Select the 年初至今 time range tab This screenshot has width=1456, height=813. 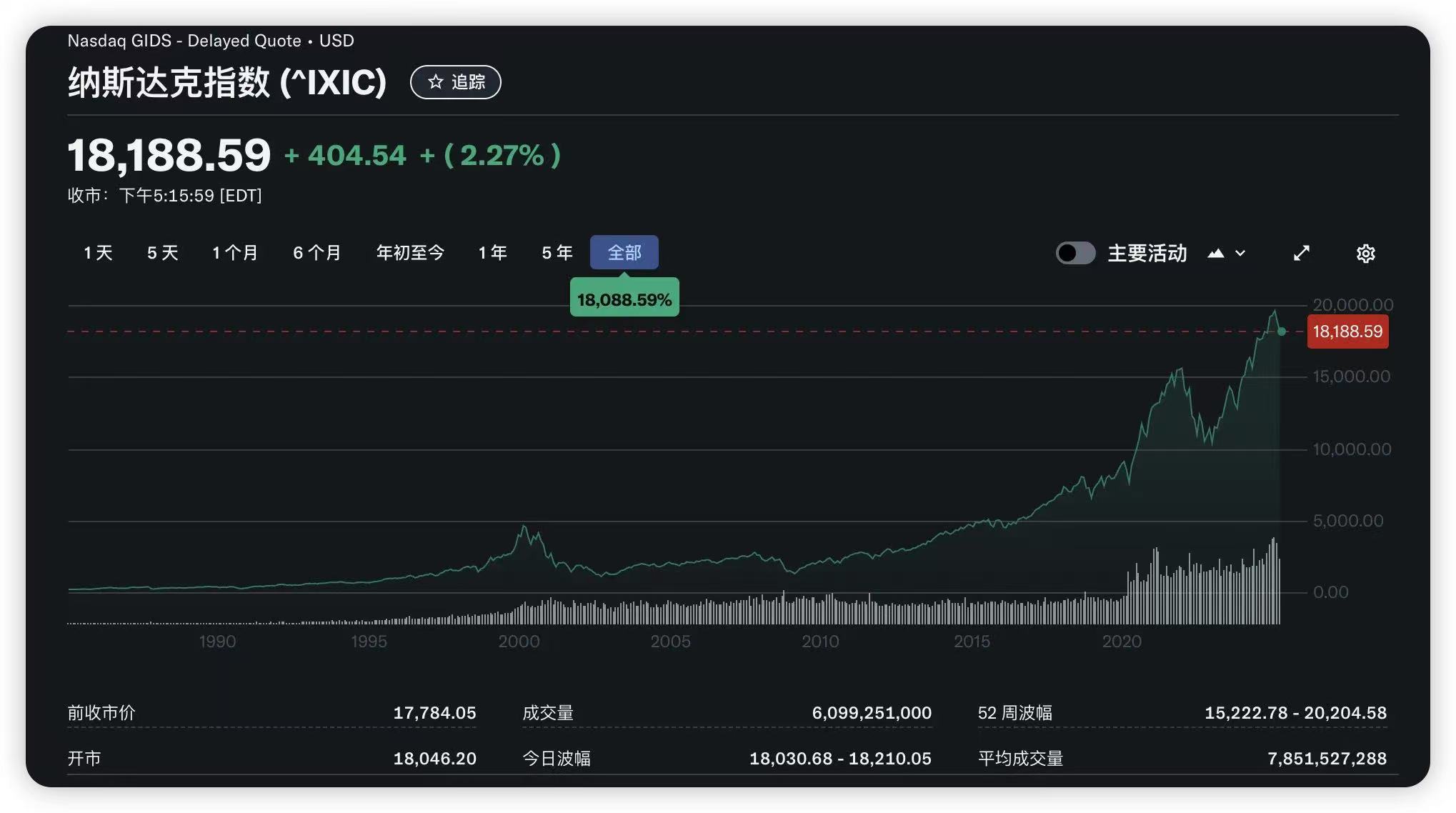(410, 253)
